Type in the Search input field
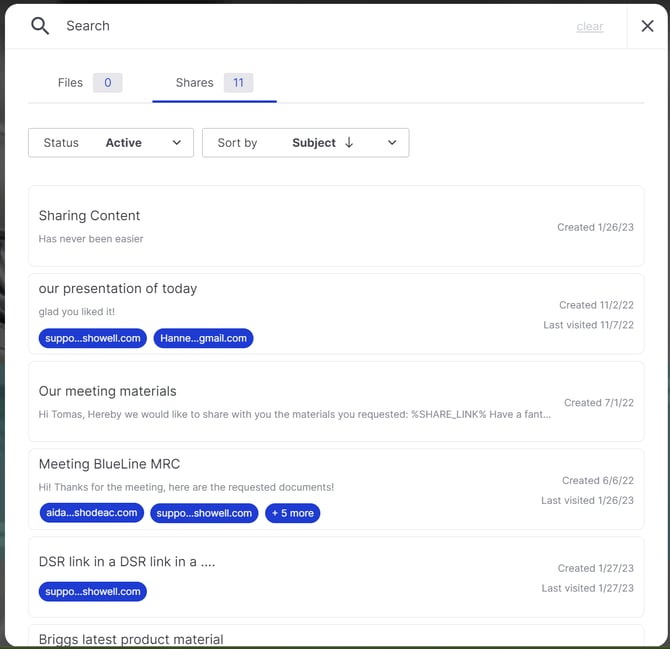Screen dimensions: 670x649 click(300, 26)
